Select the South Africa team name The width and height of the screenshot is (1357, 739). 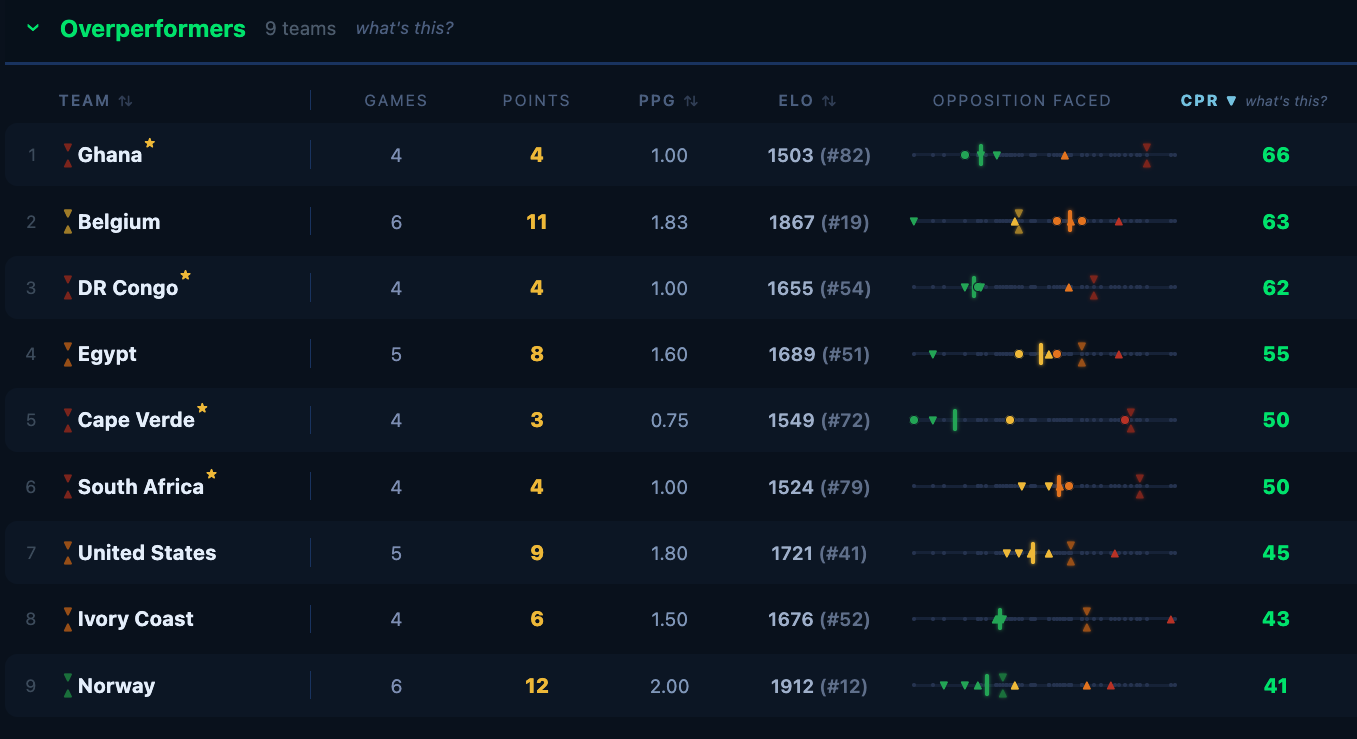[141, 487]
